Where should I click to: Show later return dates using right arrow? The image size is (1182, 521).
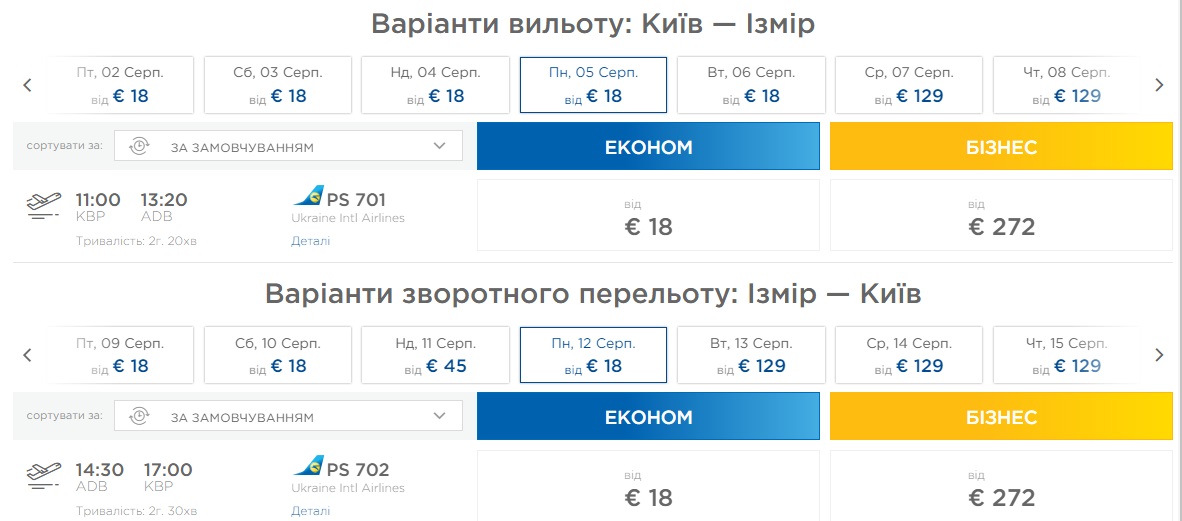[1159, 354]
